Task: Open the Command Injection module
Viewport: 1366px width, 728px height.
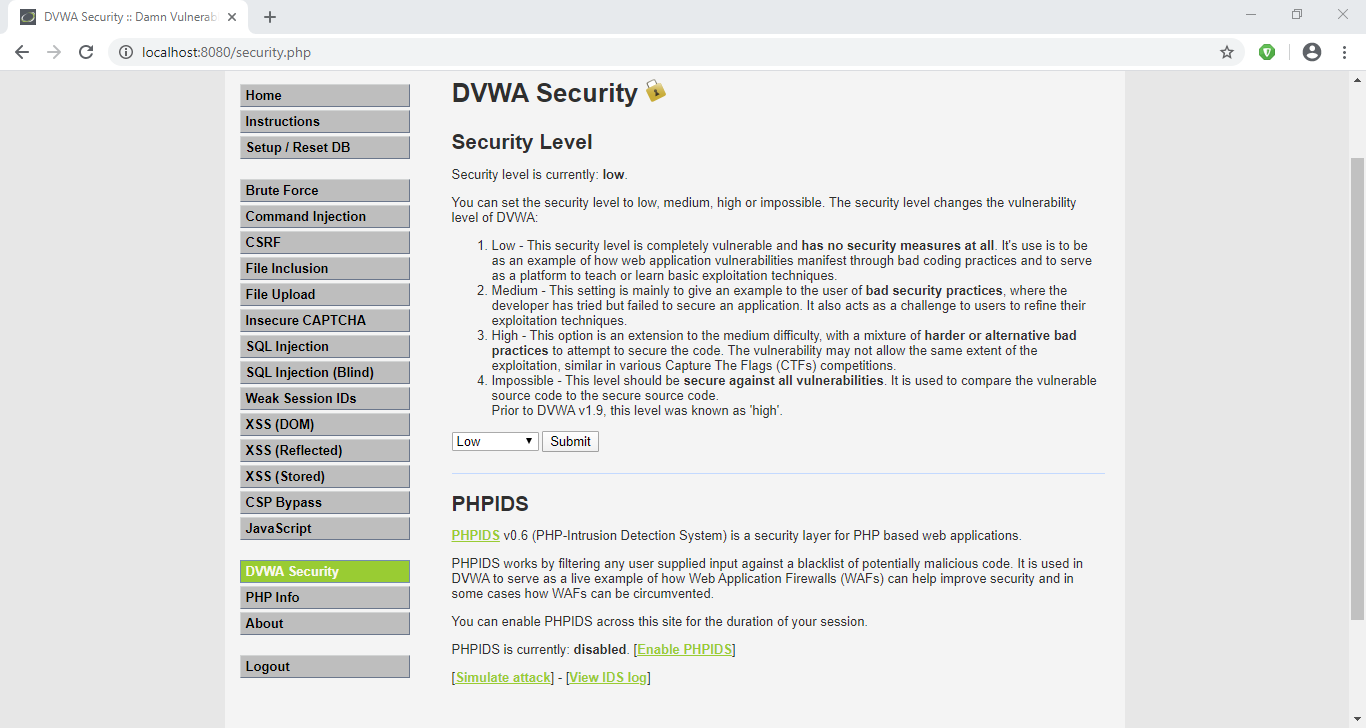Action: tap(325, 216)
